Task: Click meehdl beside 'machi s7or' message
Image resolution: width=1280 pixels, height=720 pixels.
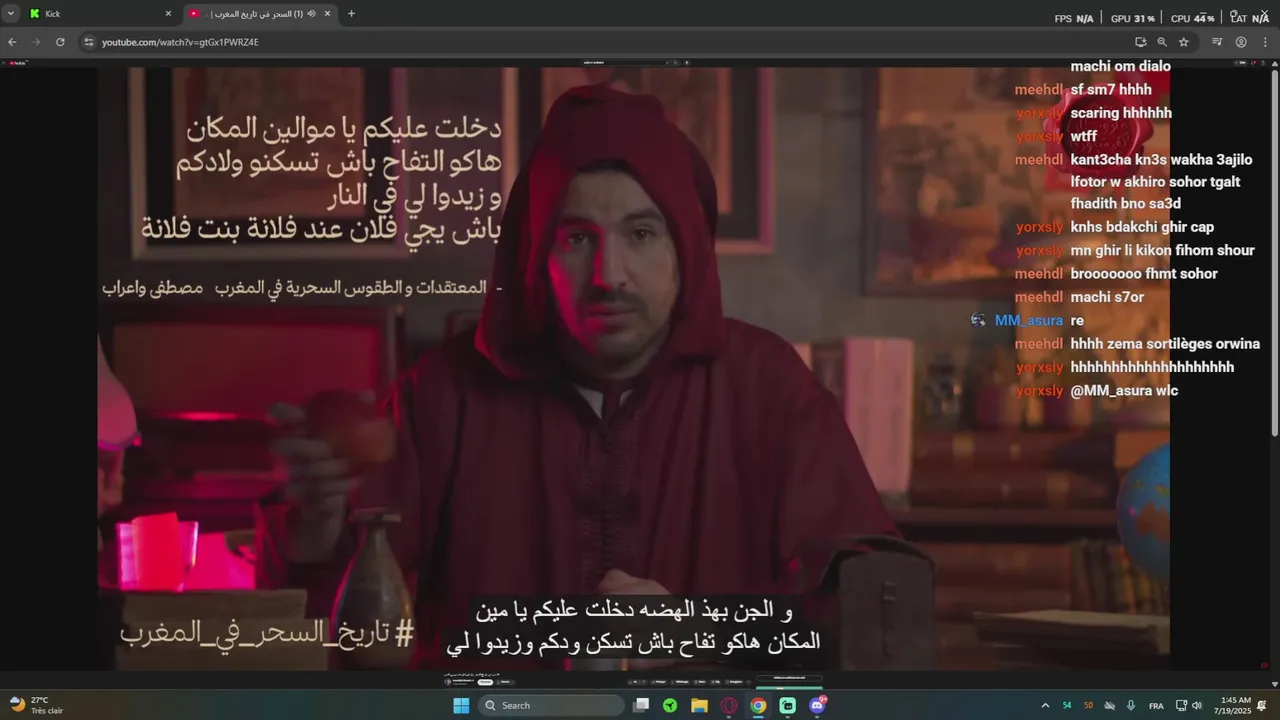Action: coord(1039,297)
